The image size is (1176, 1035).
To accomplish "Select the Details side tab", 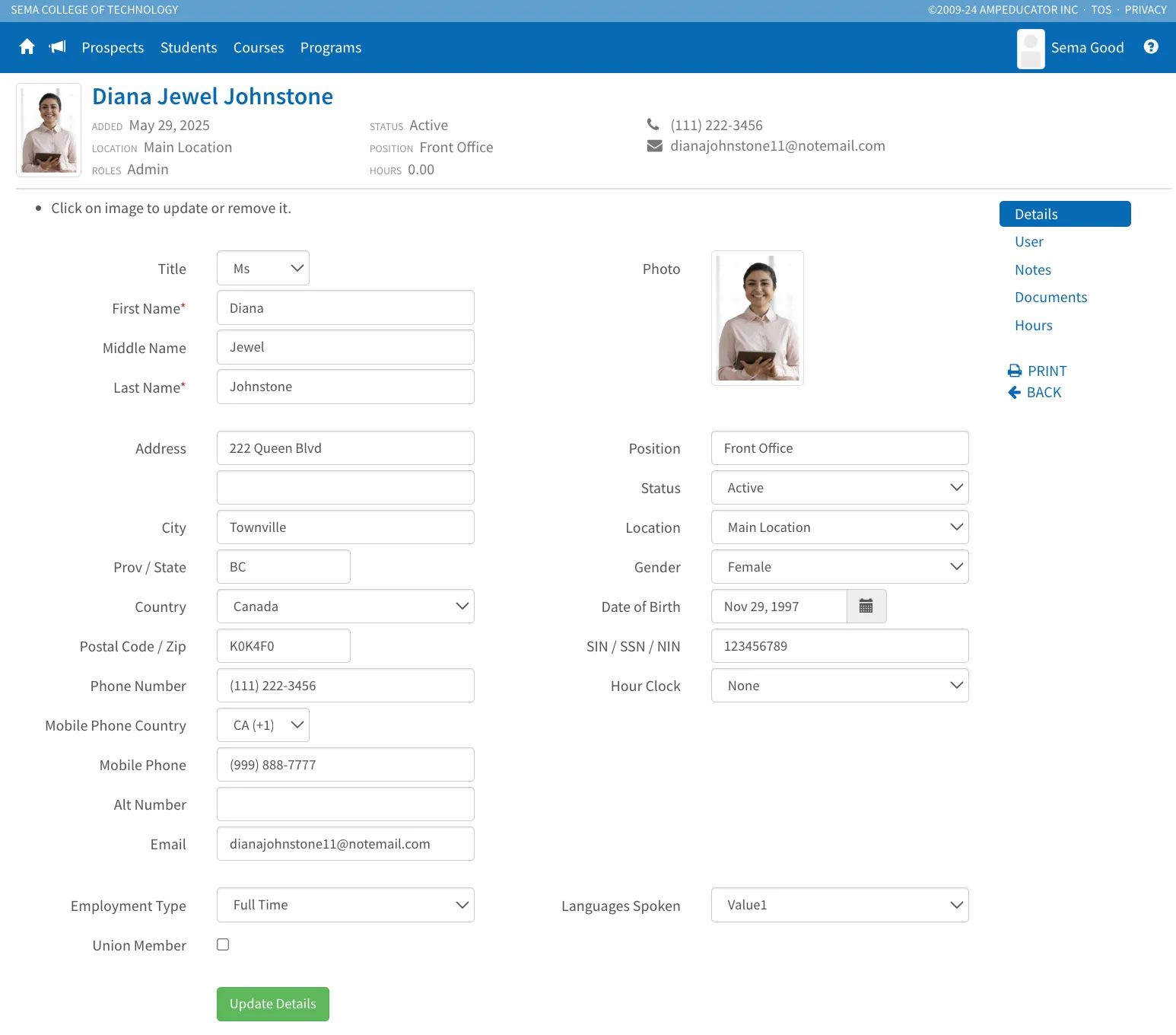I will pos(1065,214).
